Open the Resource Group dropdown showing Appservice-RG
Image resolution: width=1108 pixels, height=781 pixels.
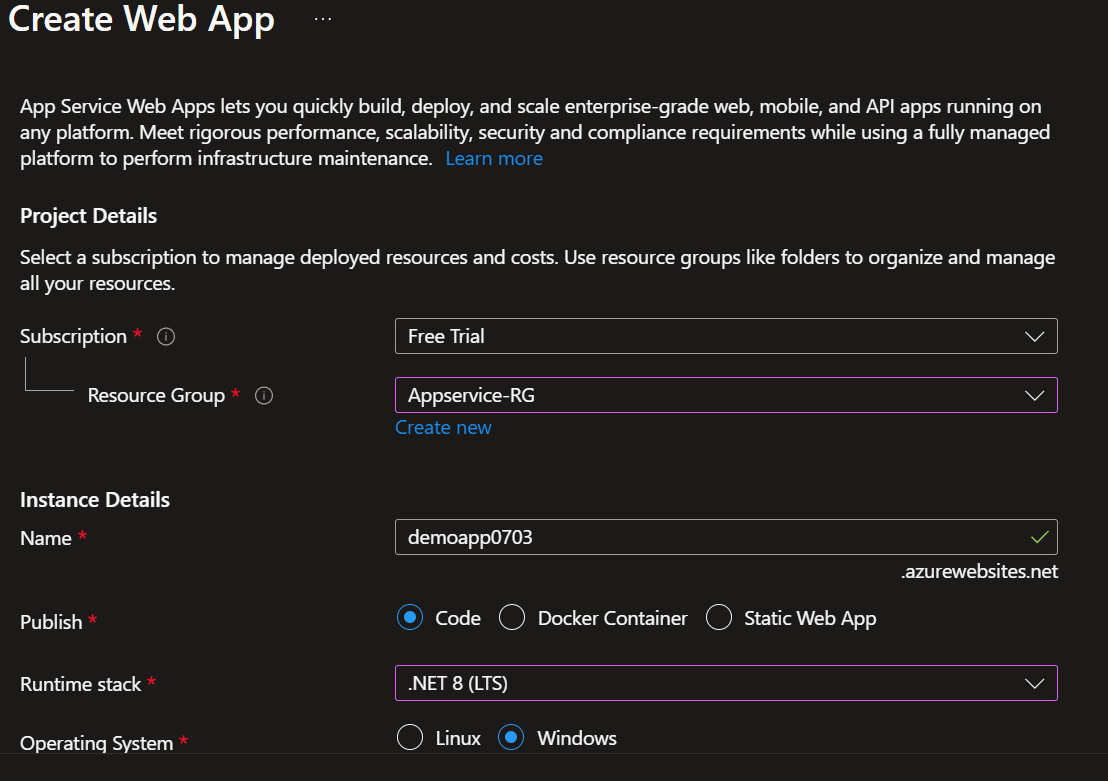[x=726, y=395]
